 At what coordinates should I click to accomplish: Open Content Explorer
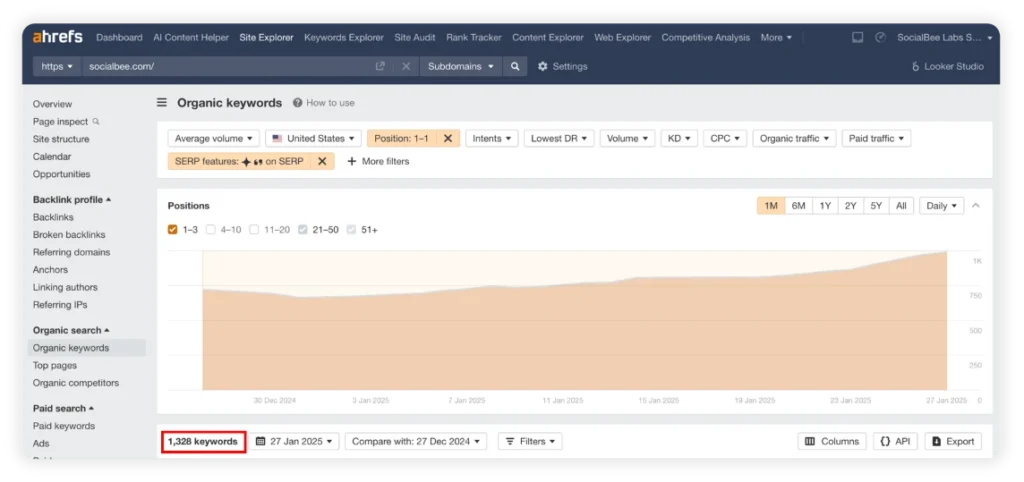[547, 37]
